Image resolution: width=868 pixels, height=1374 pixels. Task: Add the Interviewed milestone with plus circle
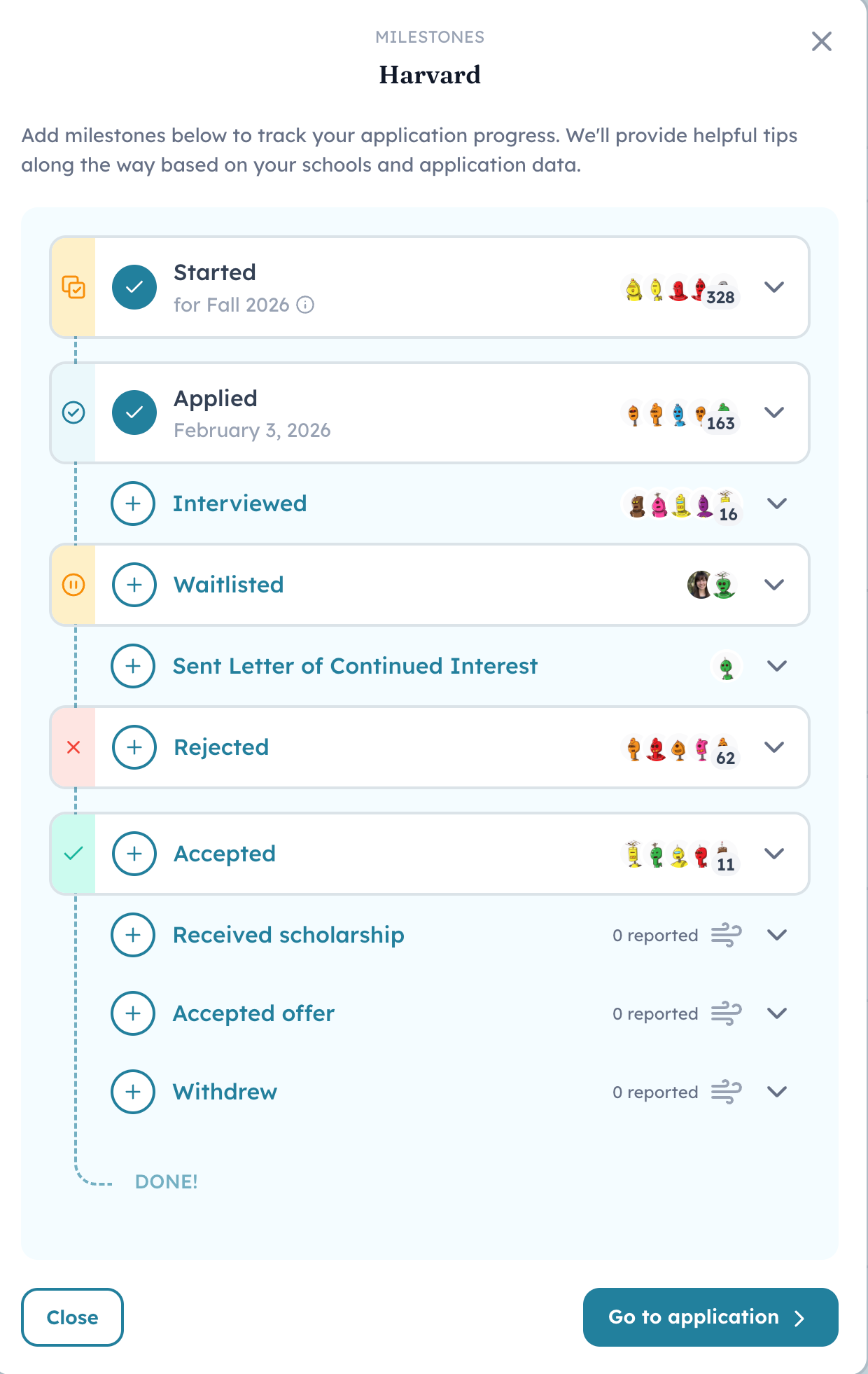click(x=133, y=504)
